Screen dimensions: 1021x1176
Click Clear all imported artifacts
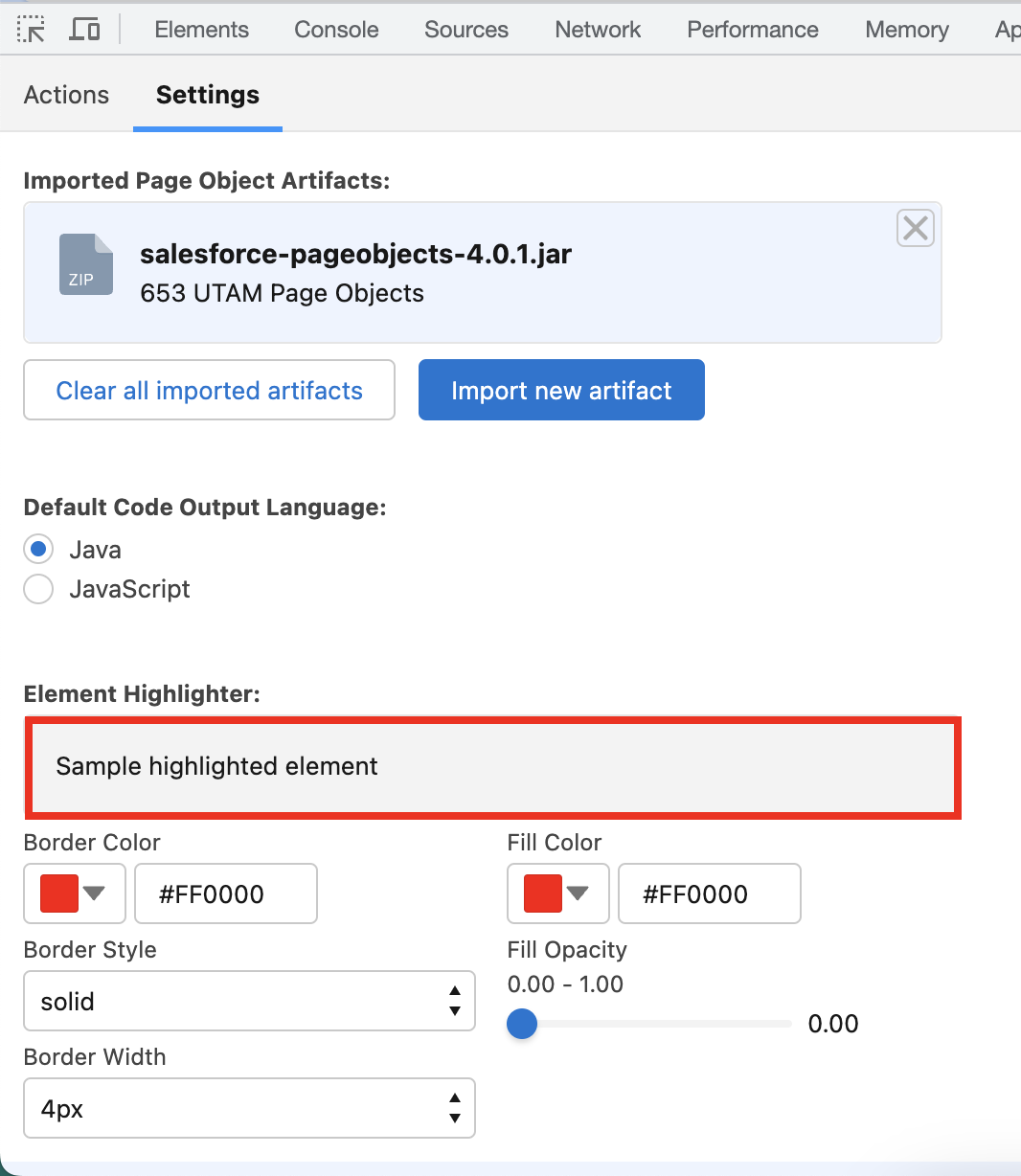pyautogui.click(x=209, y=390)
